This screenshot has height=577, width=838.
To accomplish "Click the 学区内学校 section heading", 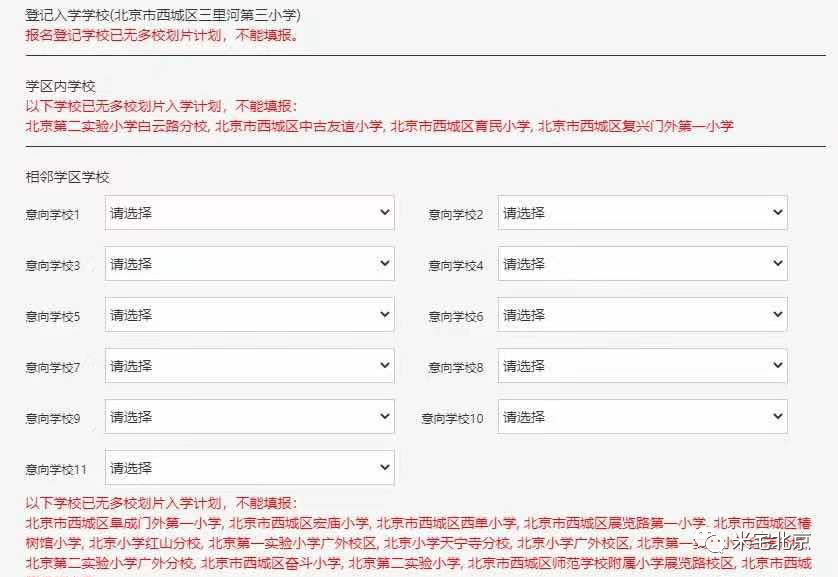I will point(60,86).
